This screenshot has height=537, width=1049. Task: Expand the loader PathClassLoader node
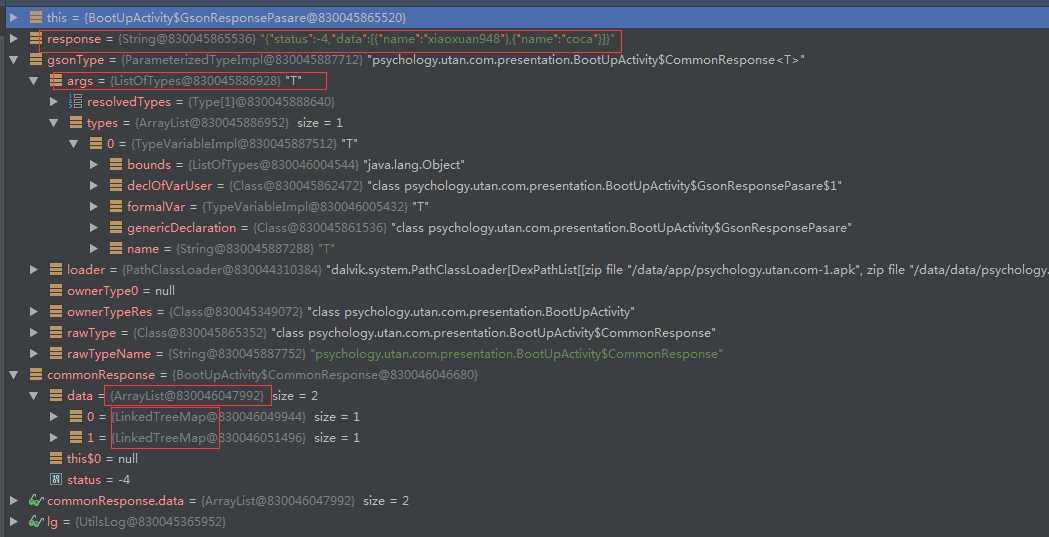coord(34,270)
